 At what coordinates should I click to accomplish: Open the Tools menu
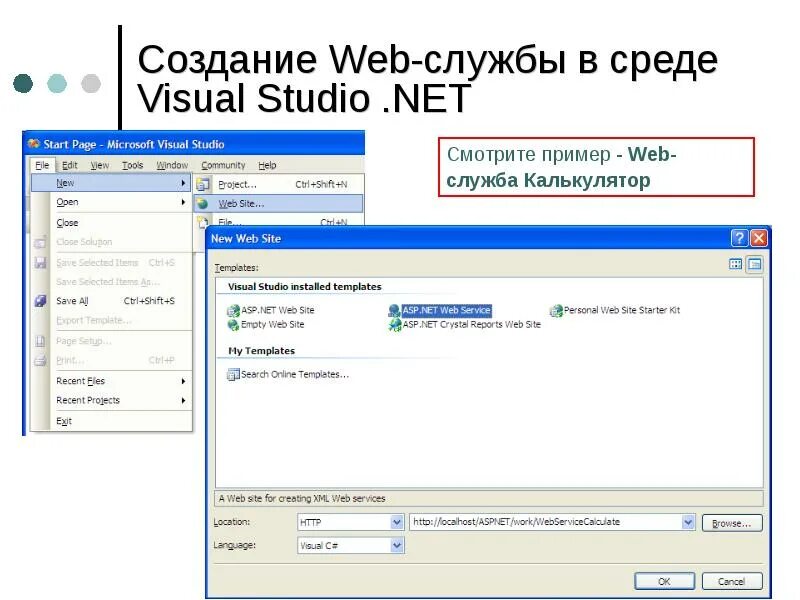[132, 165]
